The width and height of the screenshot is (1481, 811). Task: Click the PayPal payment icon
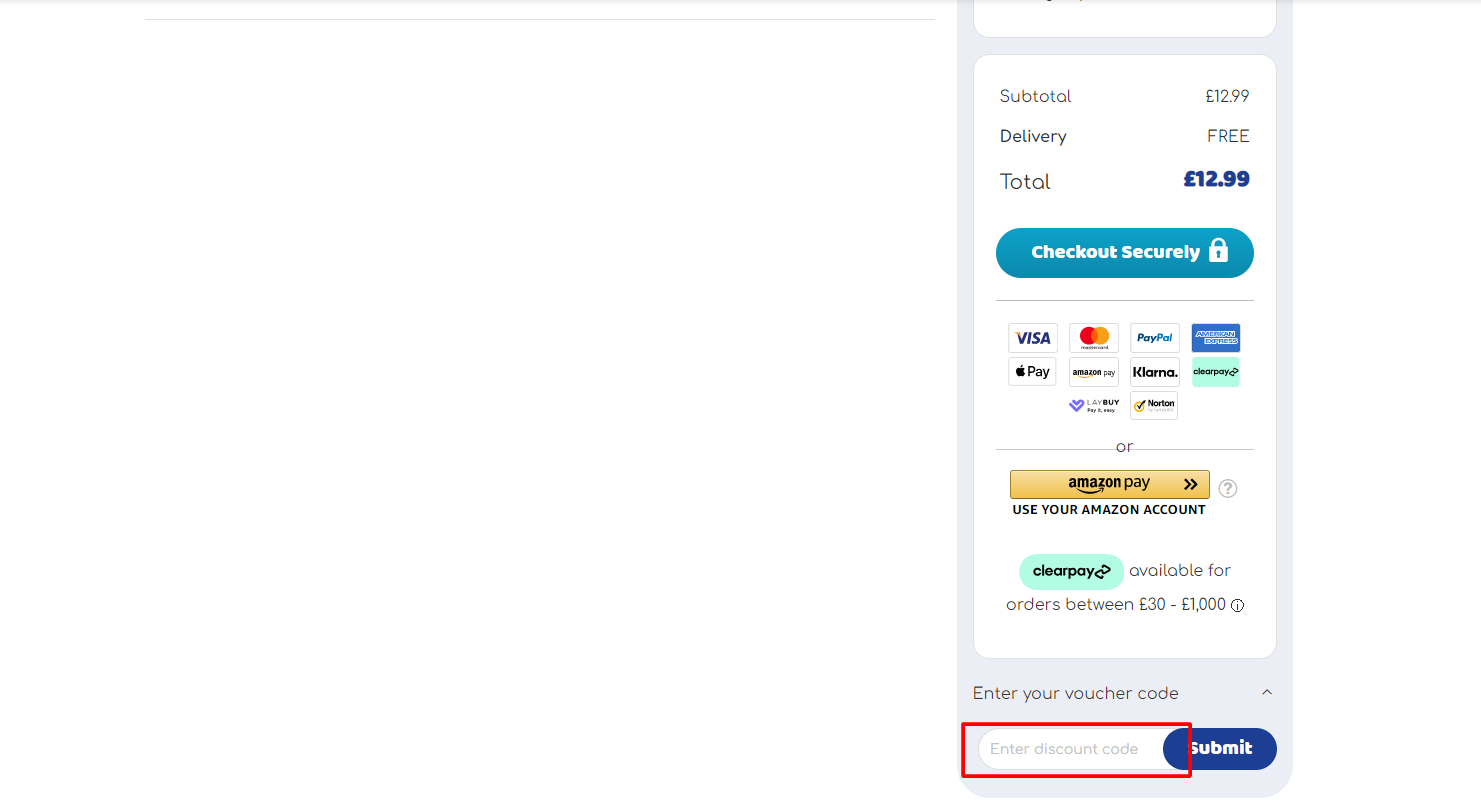click(1154, 337)
